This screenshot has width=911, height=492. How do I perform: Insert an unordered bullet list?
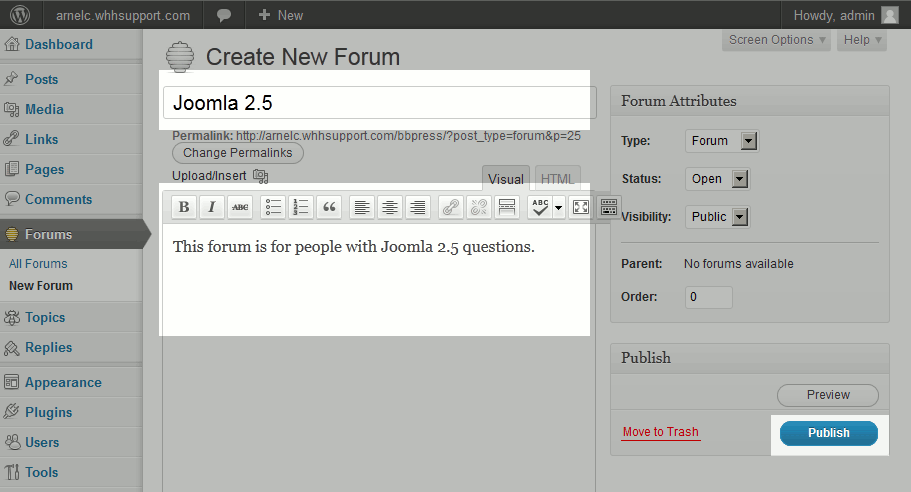point(273,207)
